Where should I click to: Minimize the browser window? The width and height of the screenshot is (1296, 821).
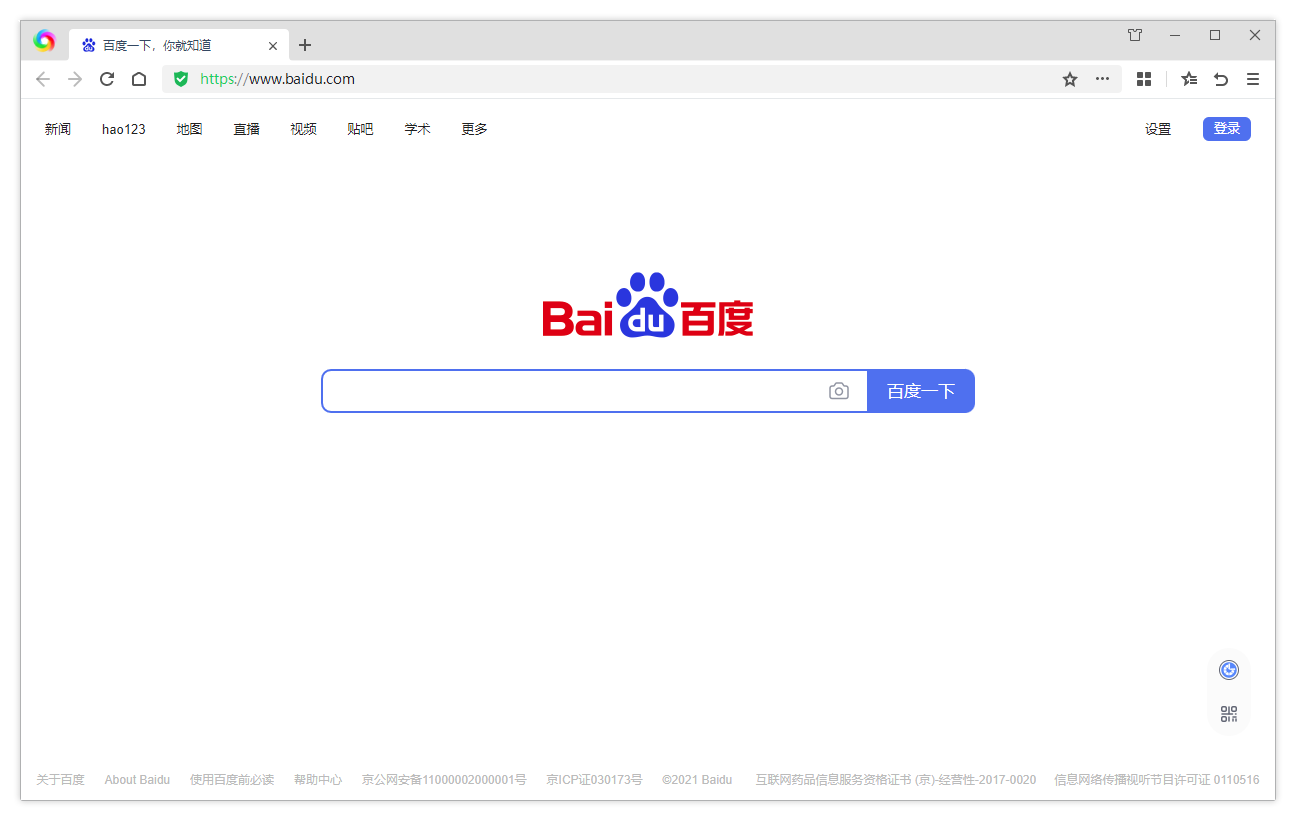[x=1175, y=35]
